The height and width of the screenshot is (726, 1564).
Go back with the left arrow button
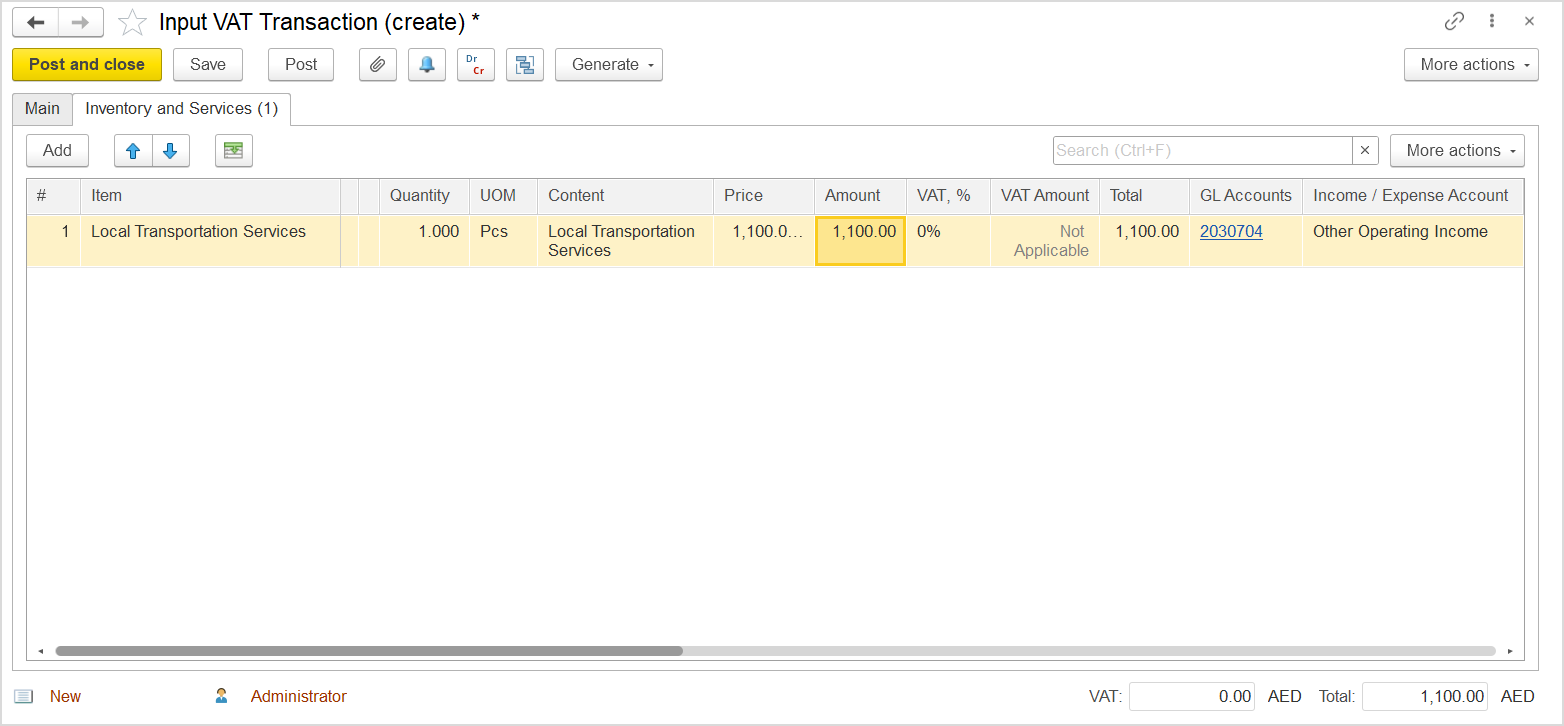pos(35,22)
